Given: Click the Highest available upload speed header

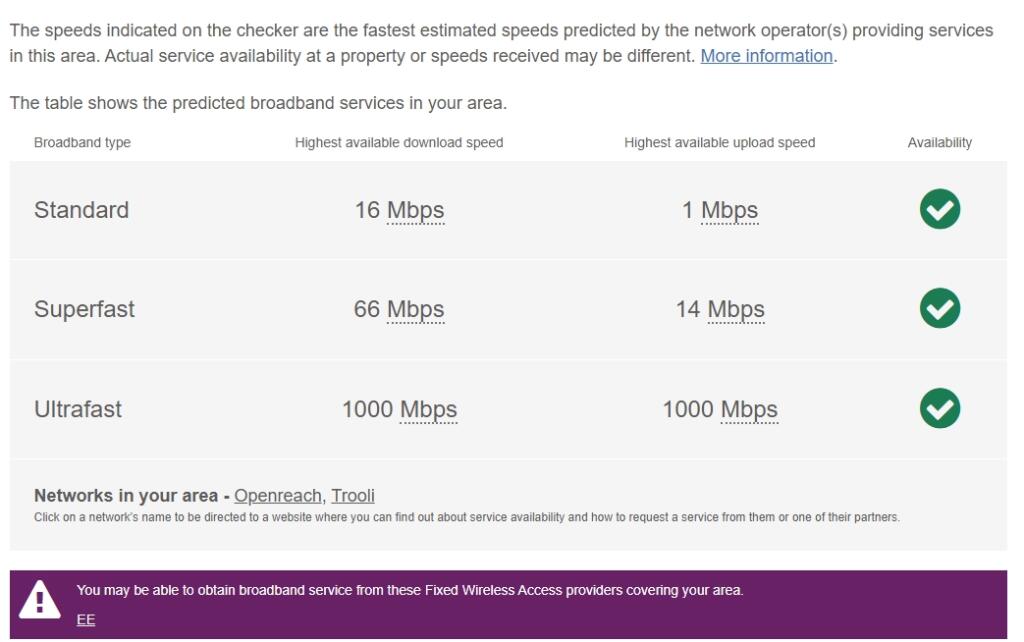Looking at the screenshot, I should (x=719, y=143).
